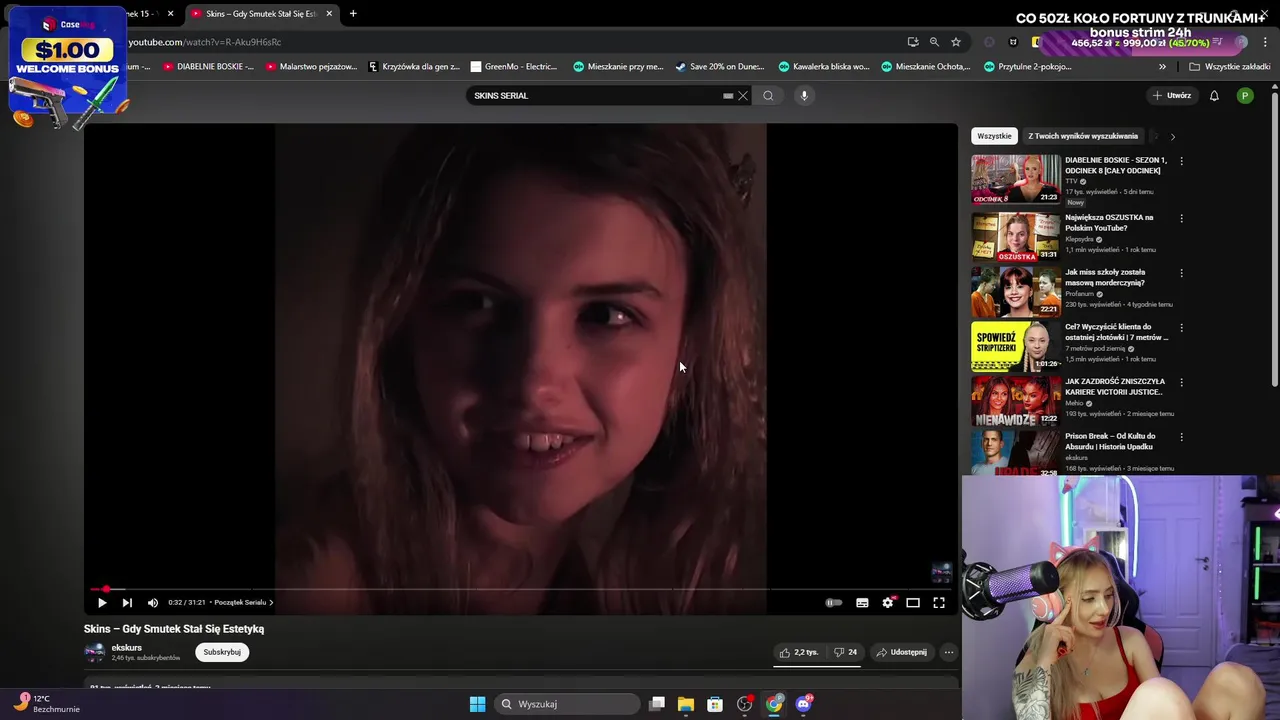Open the player settings gear
Image resolution: width=1280 pixels, height=720 pixels.
887,602
